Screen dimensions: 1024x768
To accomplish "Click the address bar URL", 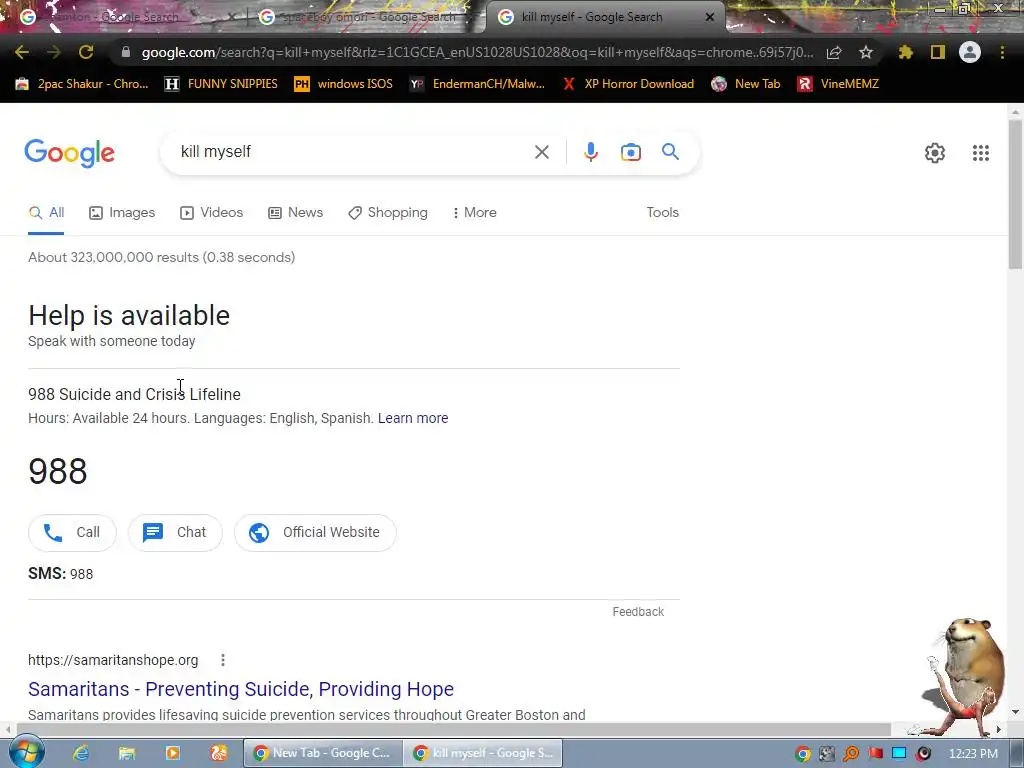I will click(477, 52).
